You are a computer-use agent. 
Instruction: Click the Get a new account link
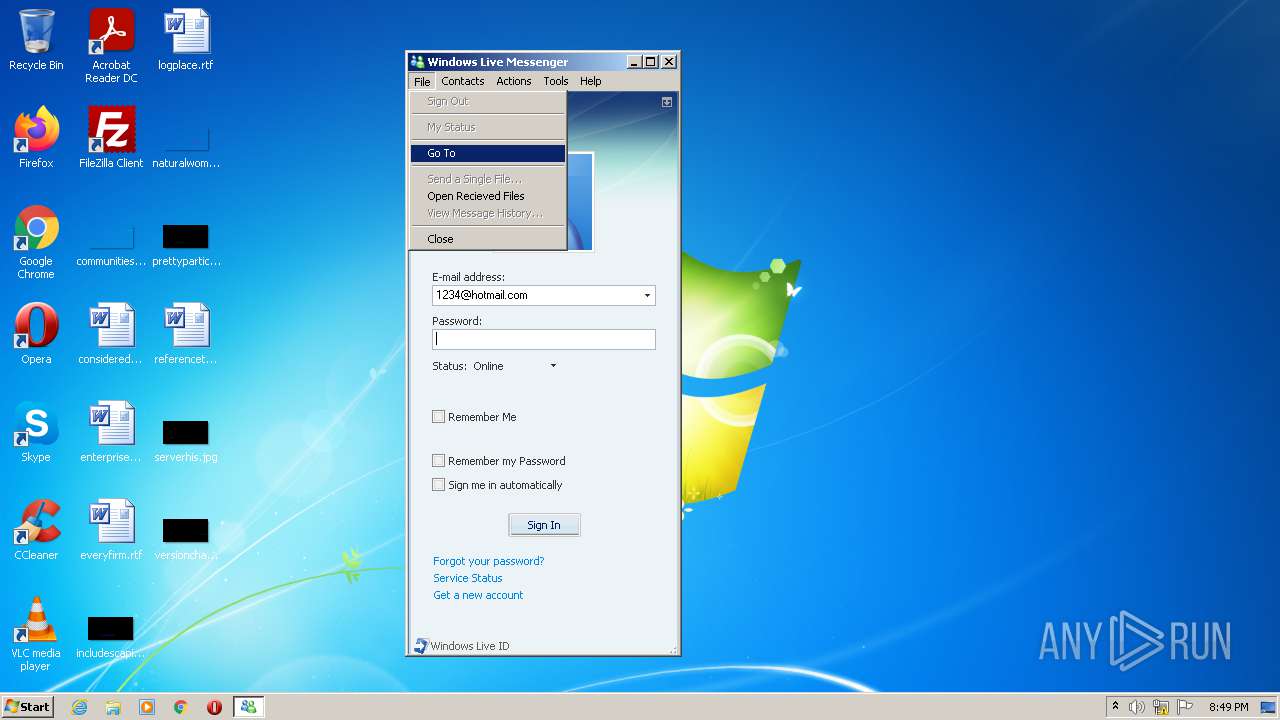(478, 595)
